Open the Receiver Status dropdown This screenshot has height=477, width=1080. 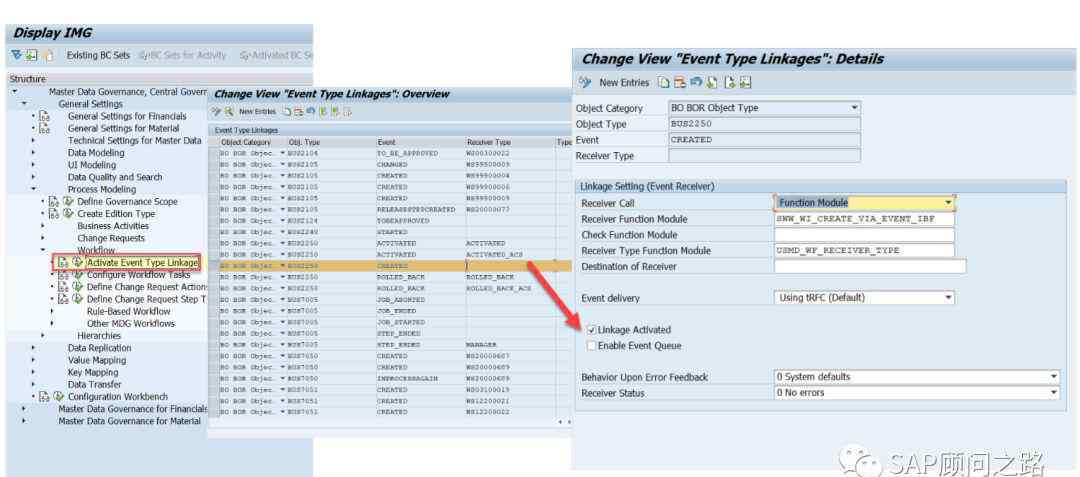tap(1053, 393)
